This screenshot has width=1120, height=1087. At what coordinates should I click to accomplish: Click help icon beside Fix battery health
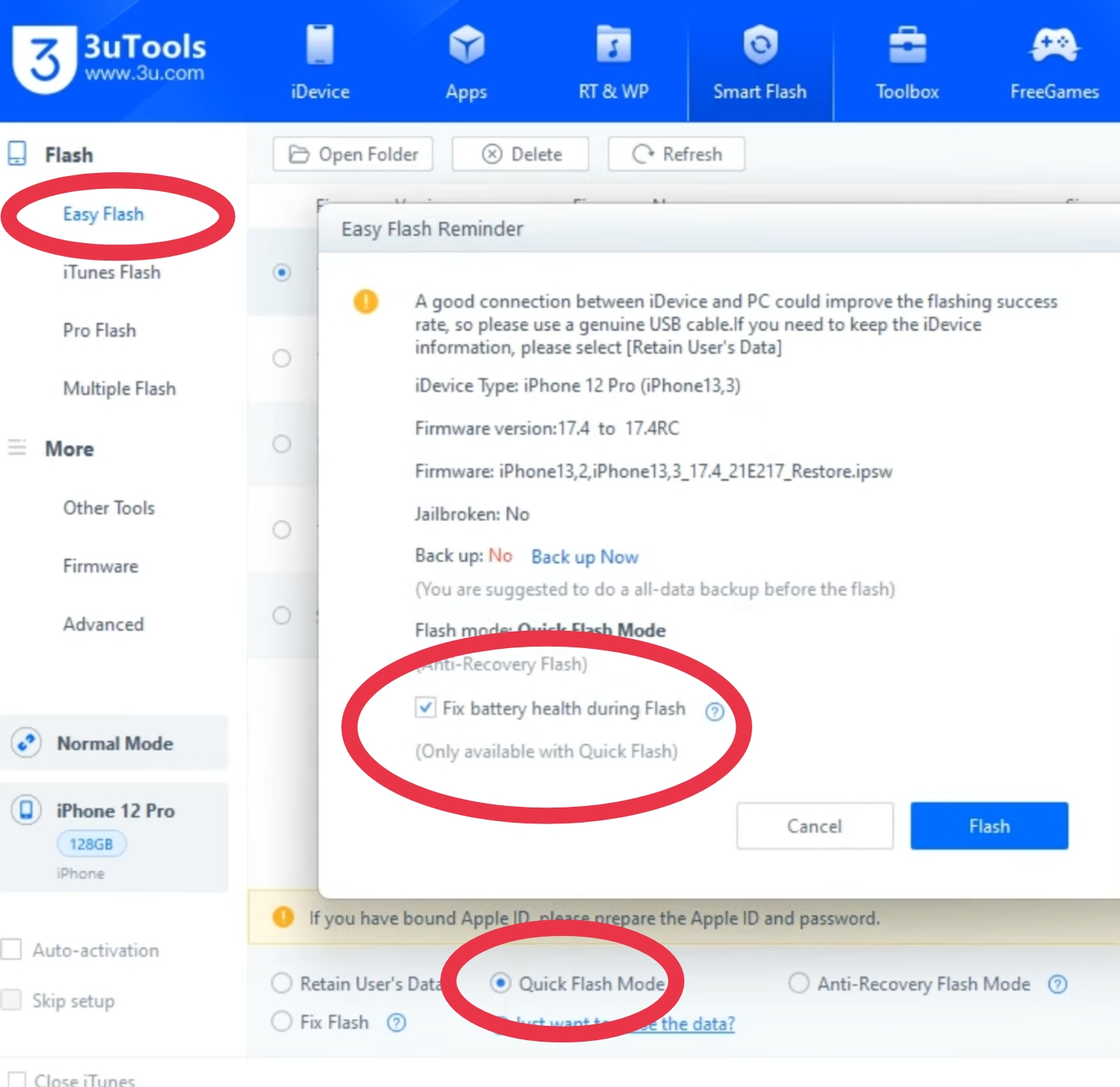click(714, 712)
